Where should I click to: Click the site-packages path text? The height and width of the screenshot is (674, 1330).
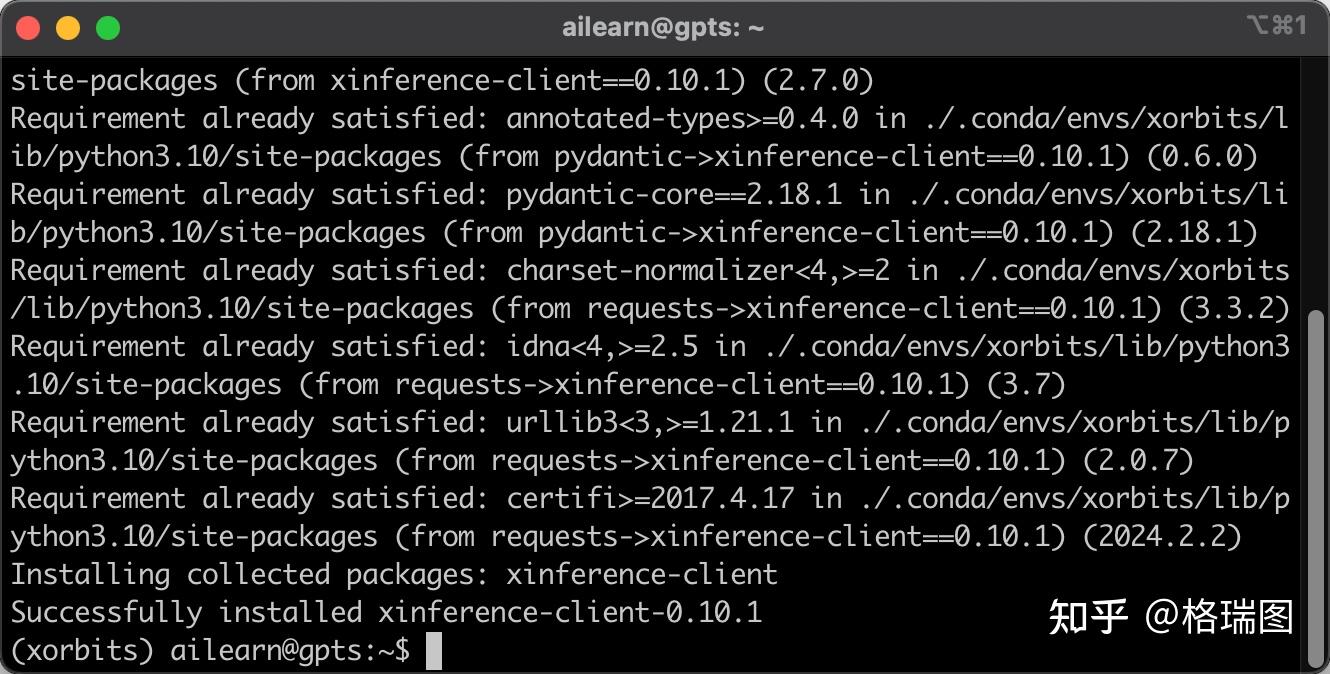point(115,80)
